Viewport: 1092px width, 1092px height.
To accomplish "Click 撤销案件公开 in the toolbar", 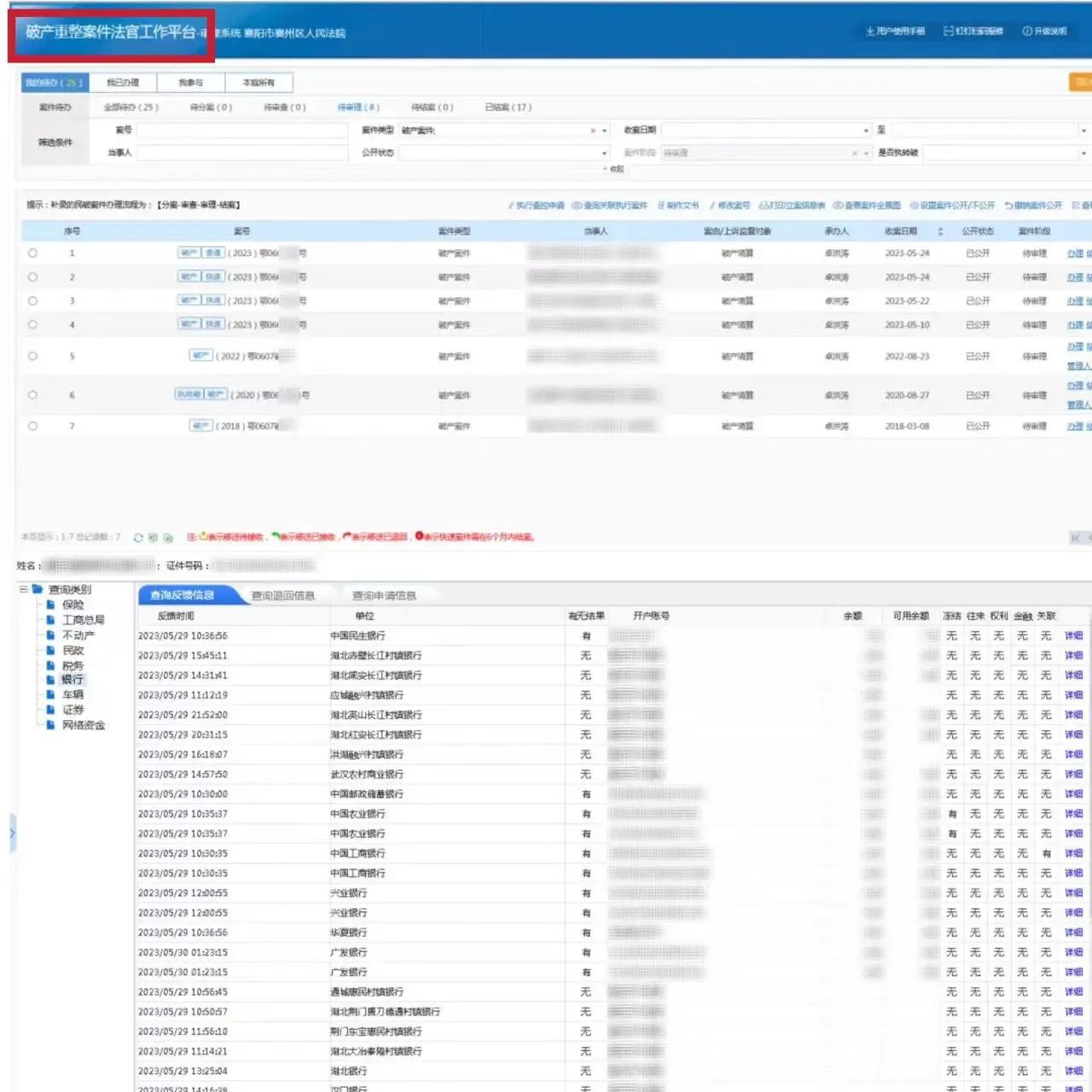I will pos(1033,206).
